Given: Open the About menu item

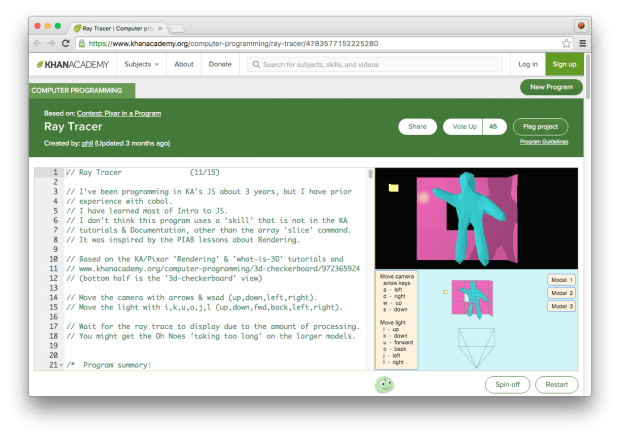Looking at the screenshot, I should point(184,64).
